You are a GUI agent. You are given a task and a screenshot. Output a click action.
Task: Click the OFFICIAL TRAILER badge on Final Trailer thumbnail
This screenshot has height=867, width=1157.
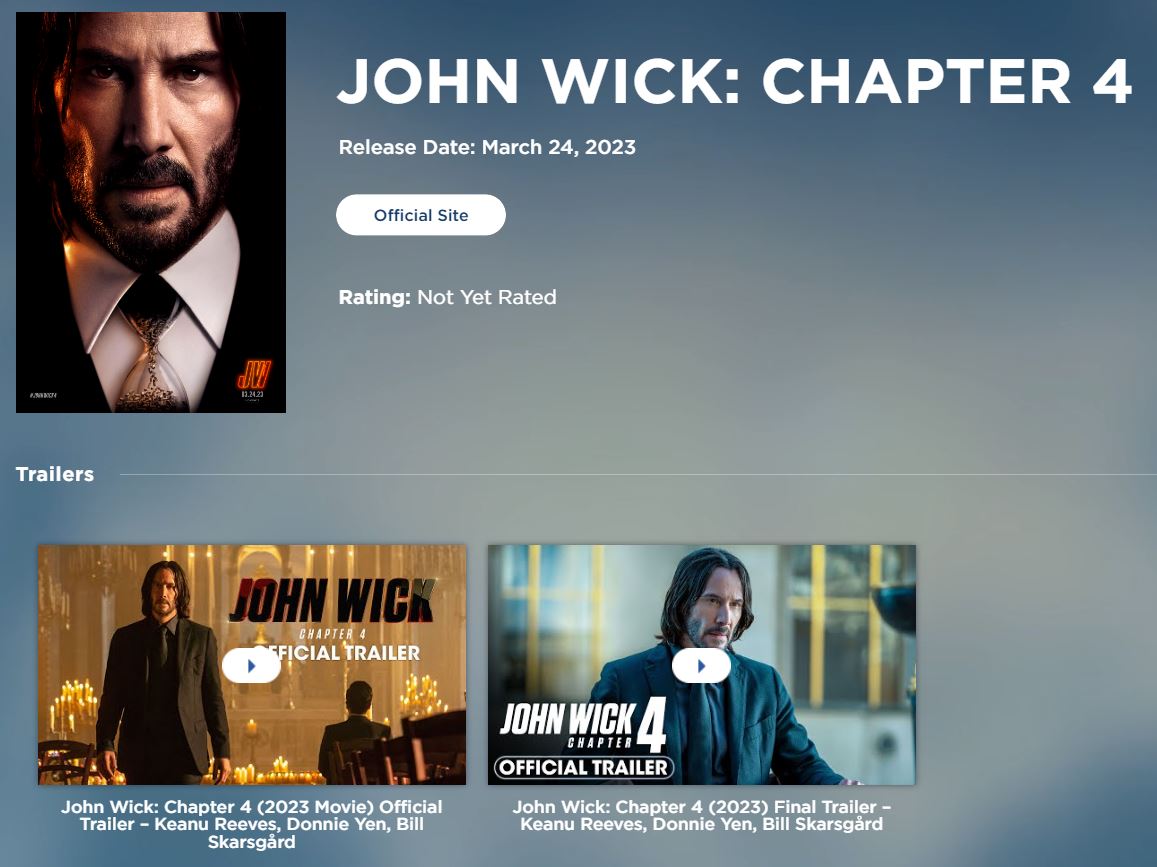click(x=584, y=767)
